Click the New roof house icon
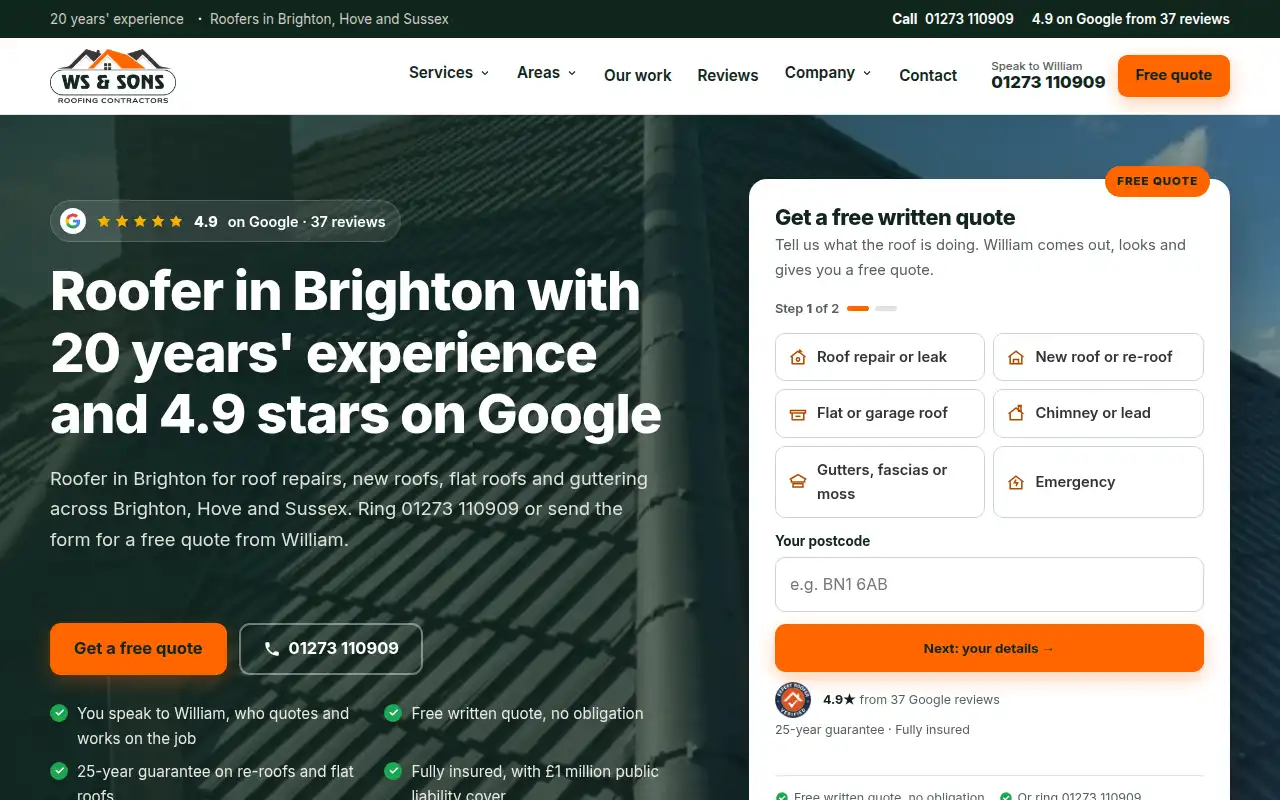 (1016, 357)
